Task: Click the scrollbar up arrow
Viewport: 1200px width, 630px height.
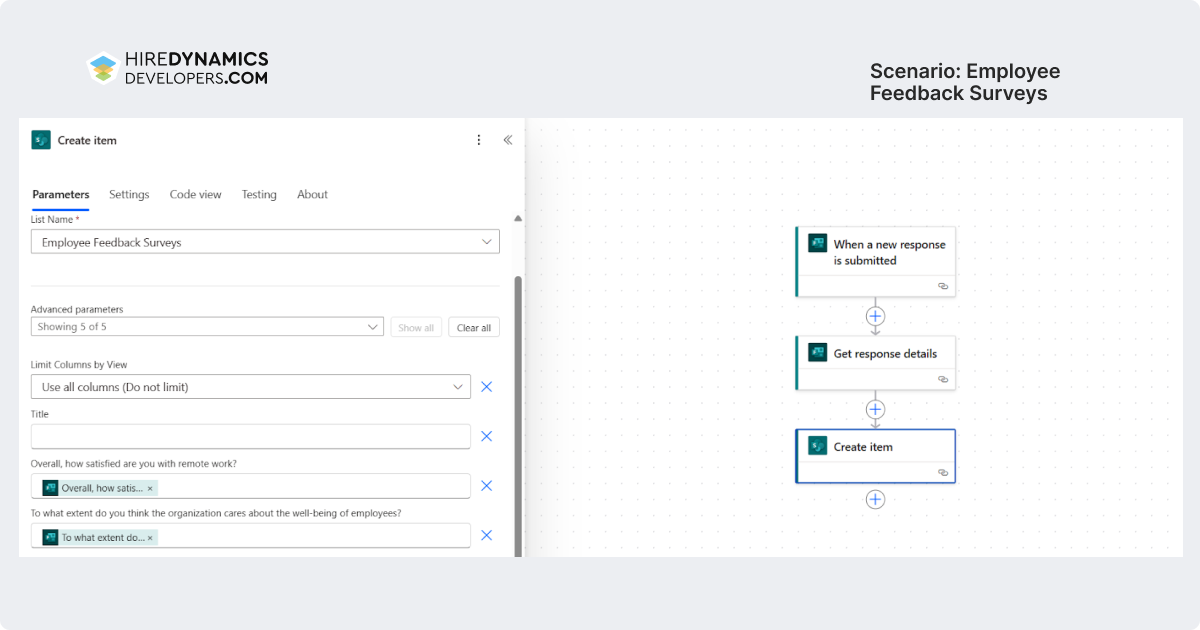Action: 517,218
